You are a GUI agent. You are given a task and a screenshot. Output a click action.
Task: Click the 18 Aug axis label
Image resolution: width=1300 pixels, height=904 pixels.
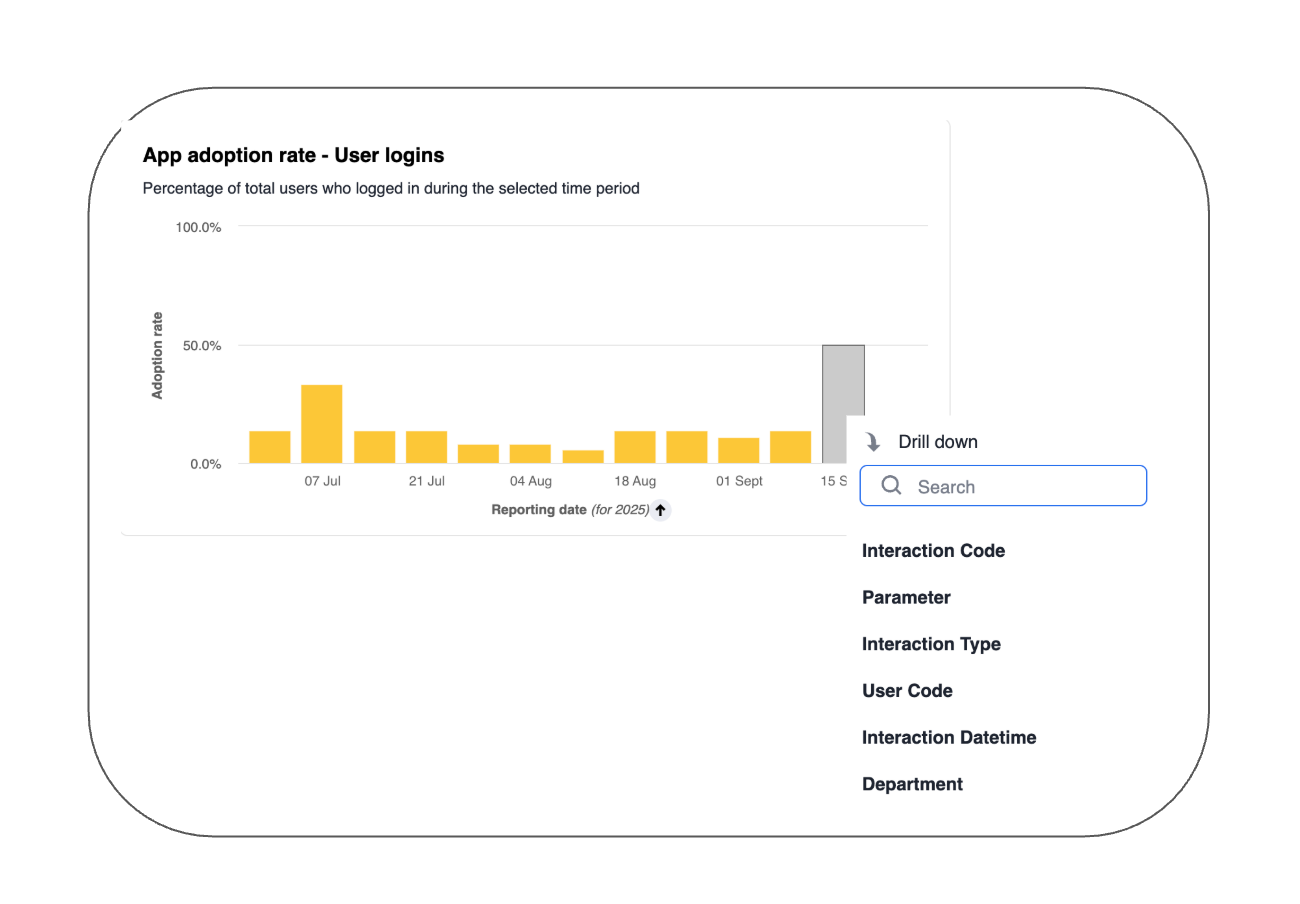coord(634,481)
